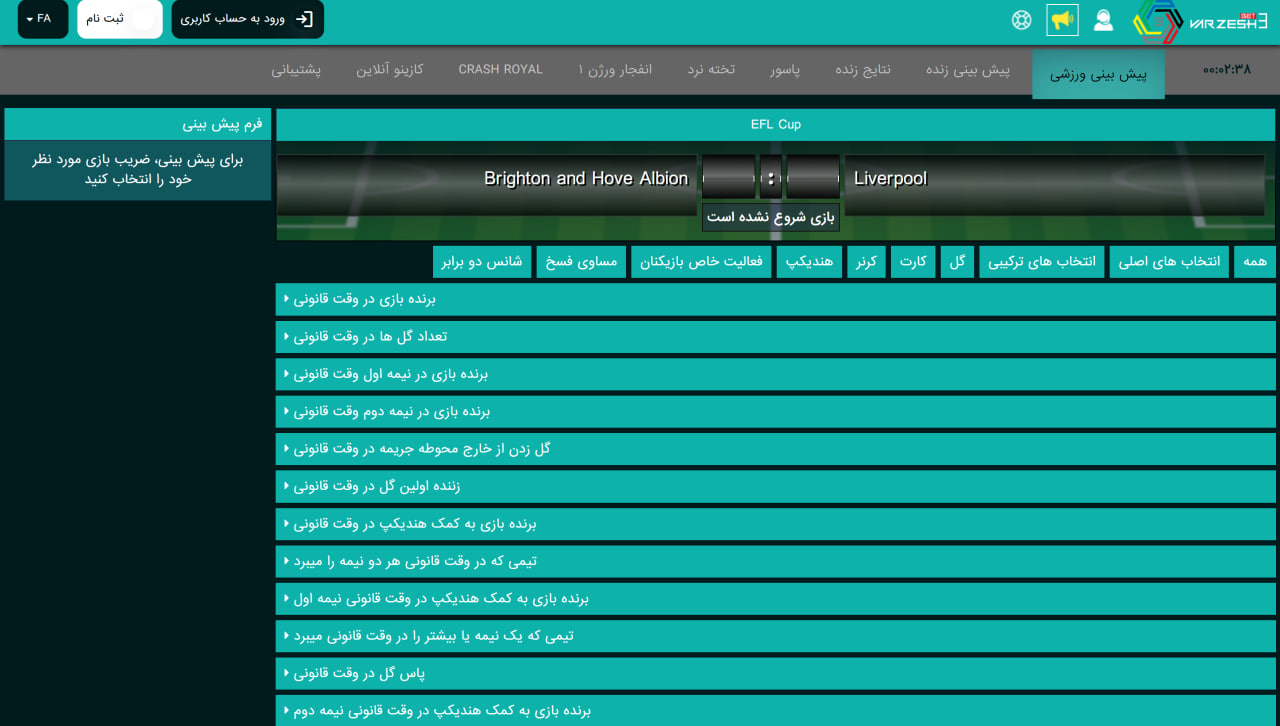Open the پشتیبانی support link
Viewport: 1280px width, 726px height.
[x=296, y=70]
